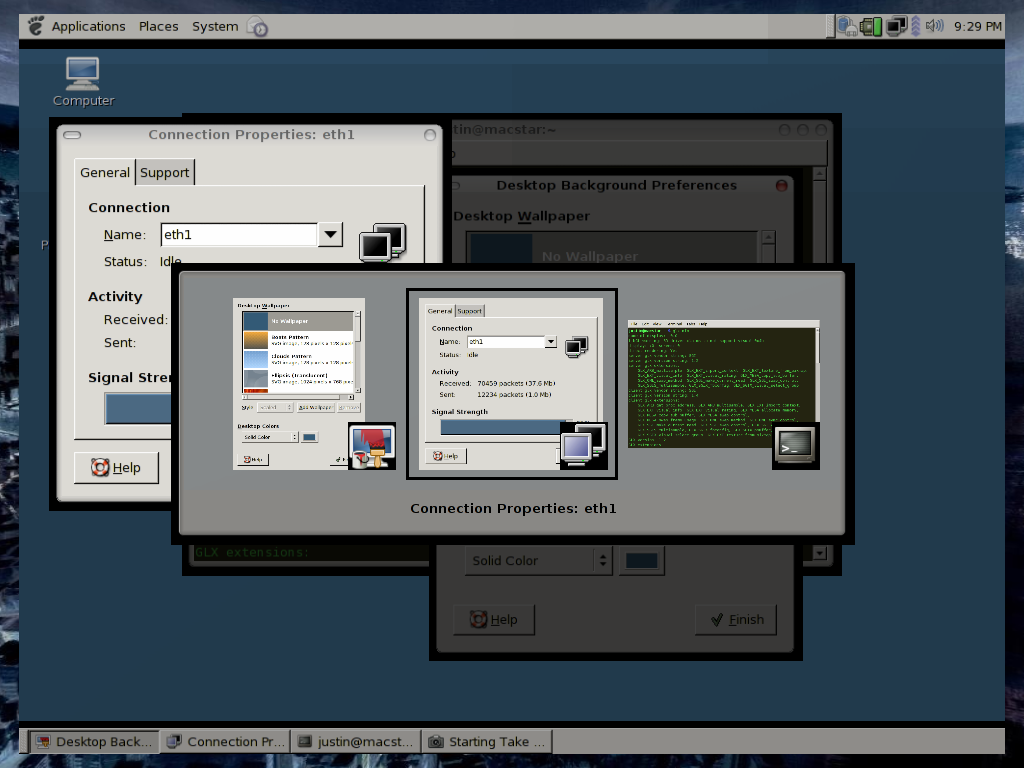
Task: Open the Applications menu
Action: point(88,26)
